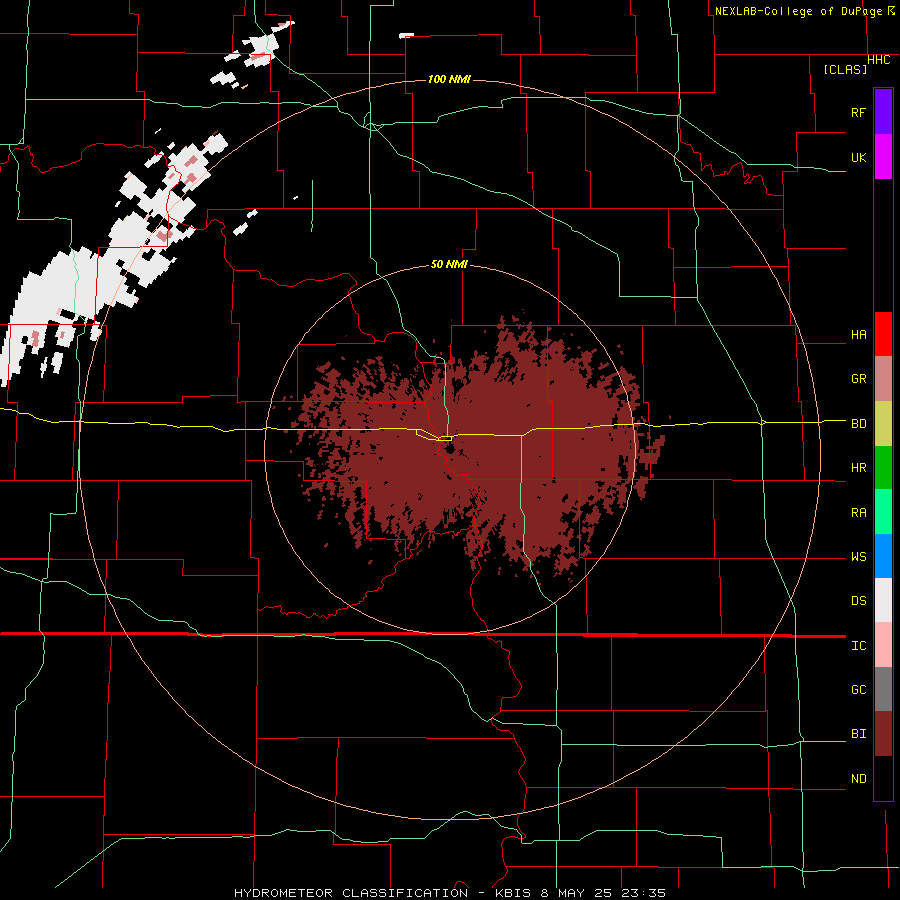Click the GC legend label

click(x=858, y=690)
